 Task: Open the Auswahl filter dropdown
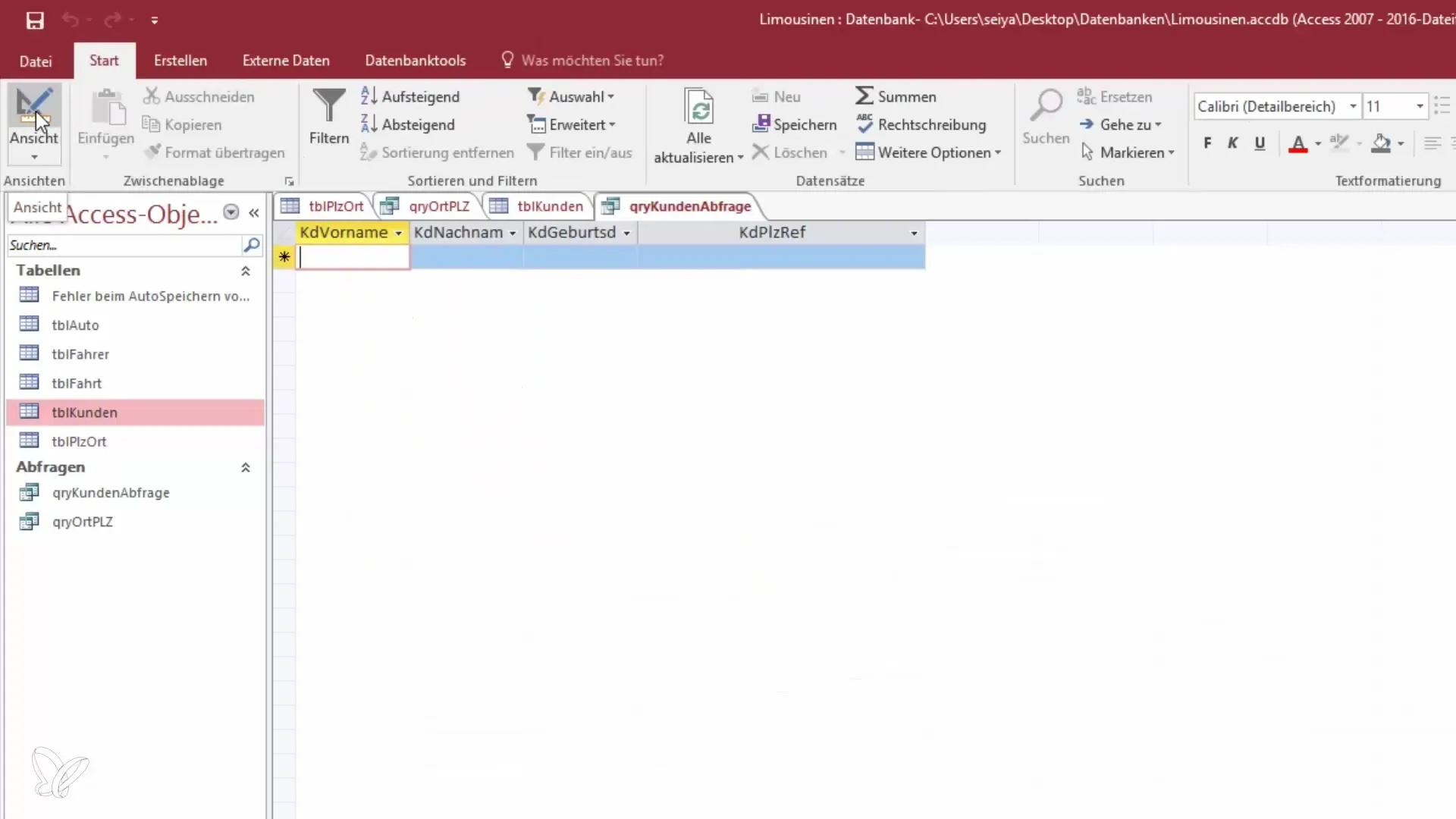point(571,96)
